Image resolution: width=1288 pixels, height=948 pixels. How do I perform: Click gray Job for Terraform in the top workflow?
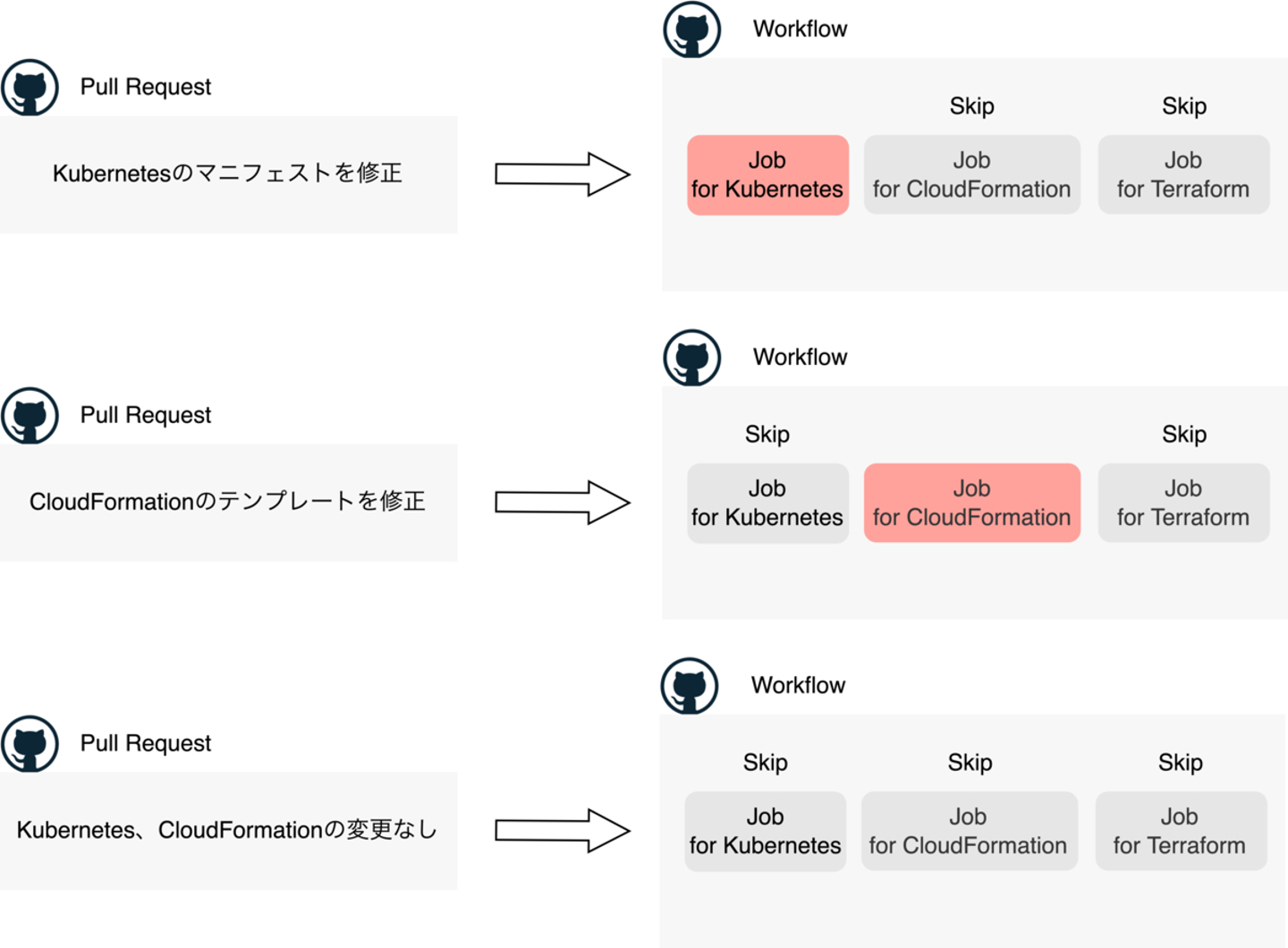point(1183,175)
